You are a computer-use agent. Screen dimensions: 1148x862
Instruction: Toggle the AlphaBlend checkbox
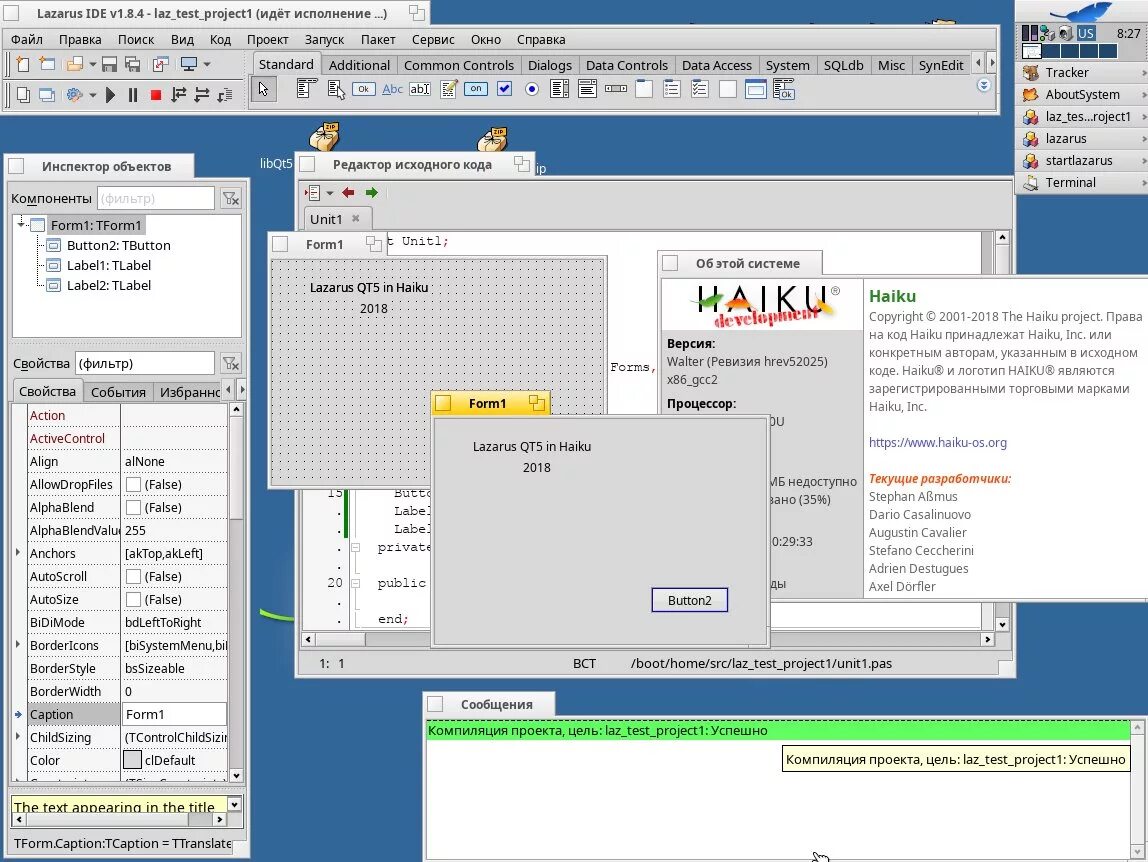[x=133, y=507]
